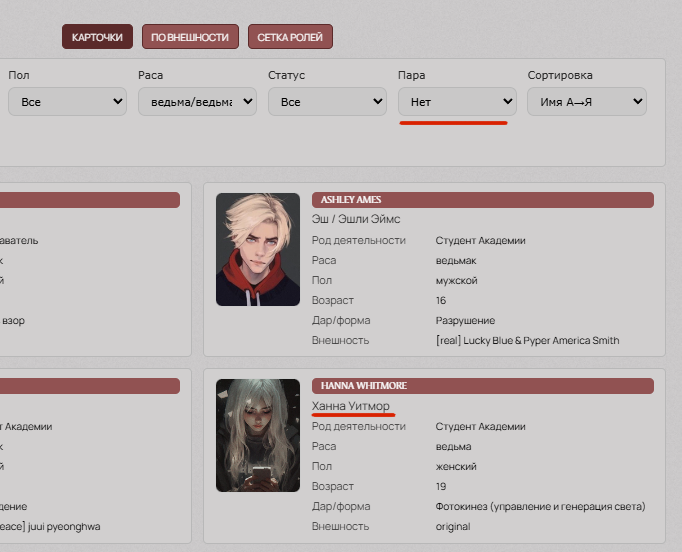Click the Фотокинез gift description

point(540,507)
